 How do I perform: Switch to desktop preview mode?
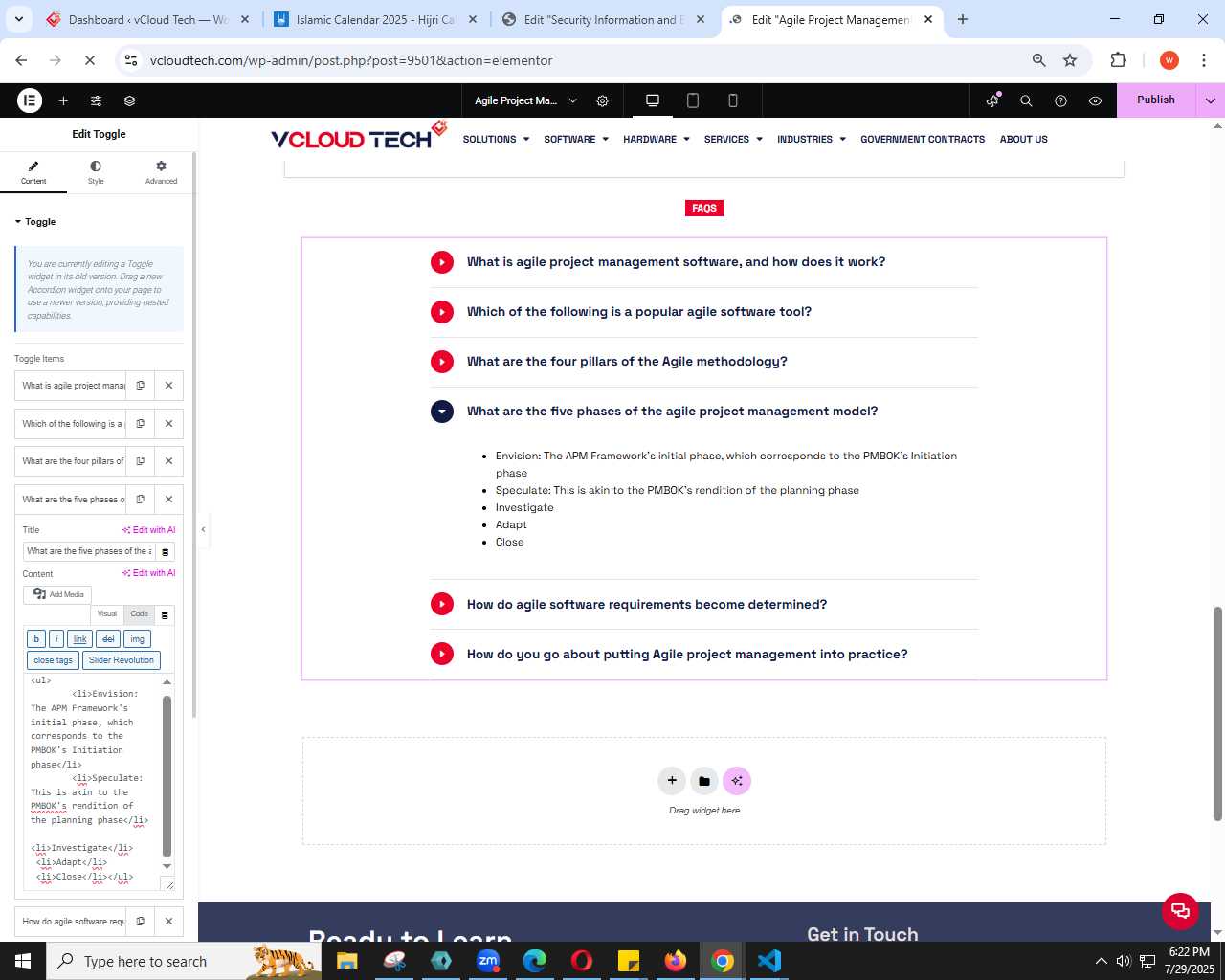click(x=653, y=100)
